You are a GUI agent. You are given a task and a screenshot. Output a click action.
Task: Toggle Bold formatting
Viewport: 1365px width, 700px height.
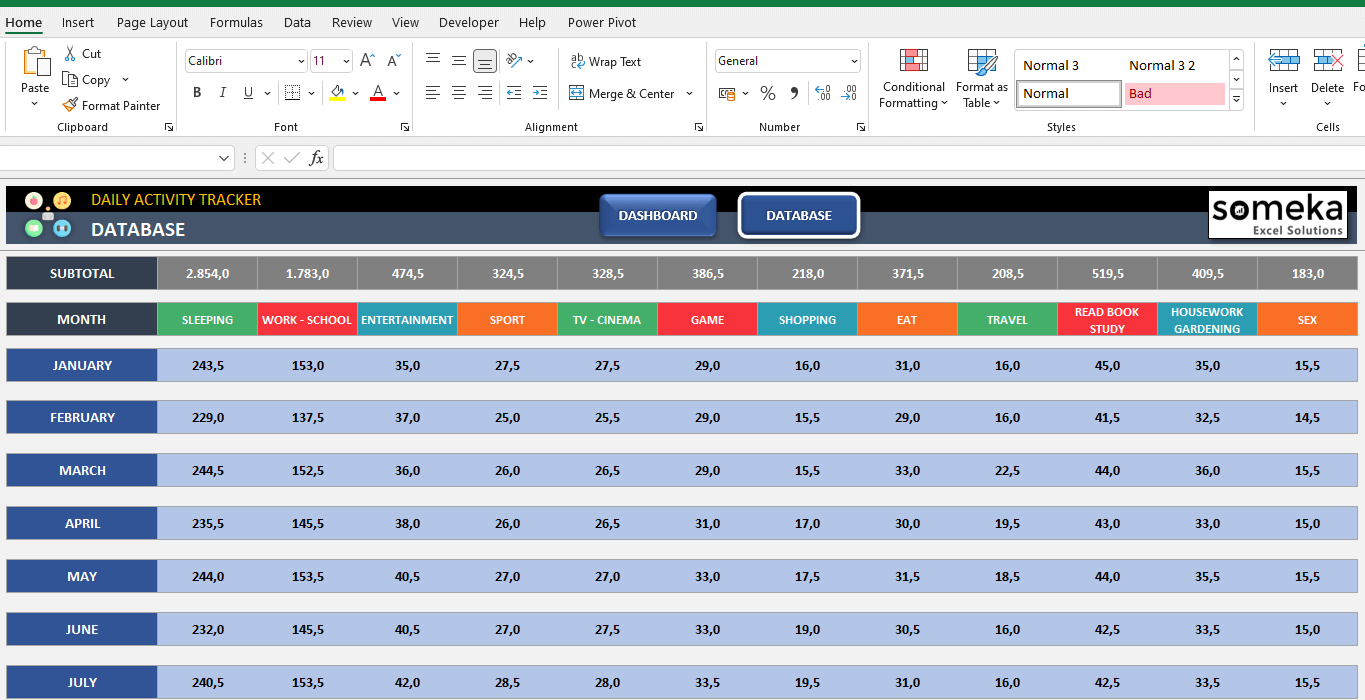click(197, 93)
